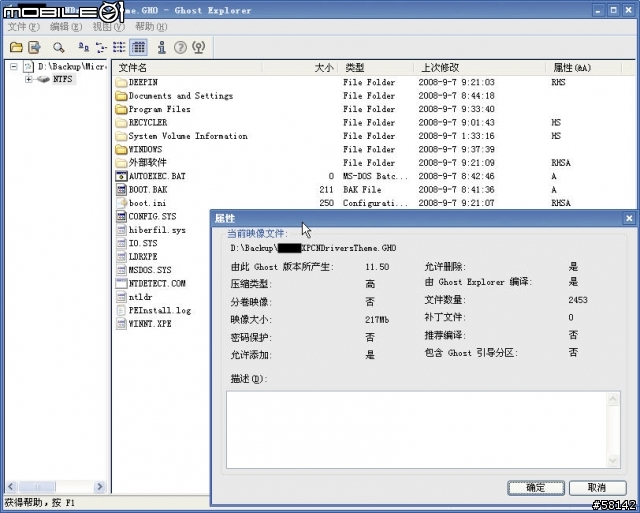Switch to small icons view
The width and height of the screenshot is (640, 513).
[x=101, y=47]
